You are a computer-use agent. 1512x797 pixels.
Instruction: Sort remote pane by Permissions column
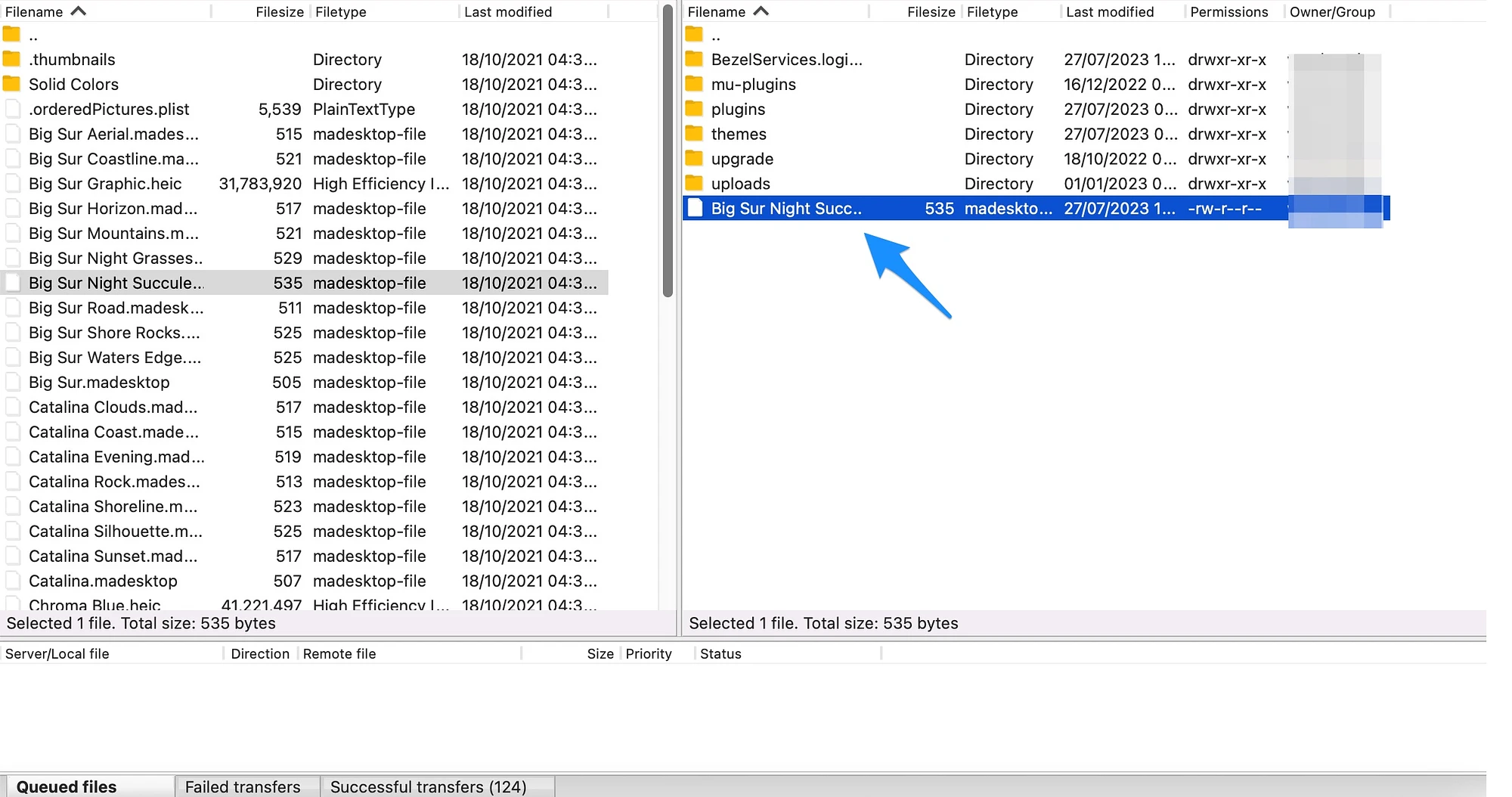[x=1234, y=11]
